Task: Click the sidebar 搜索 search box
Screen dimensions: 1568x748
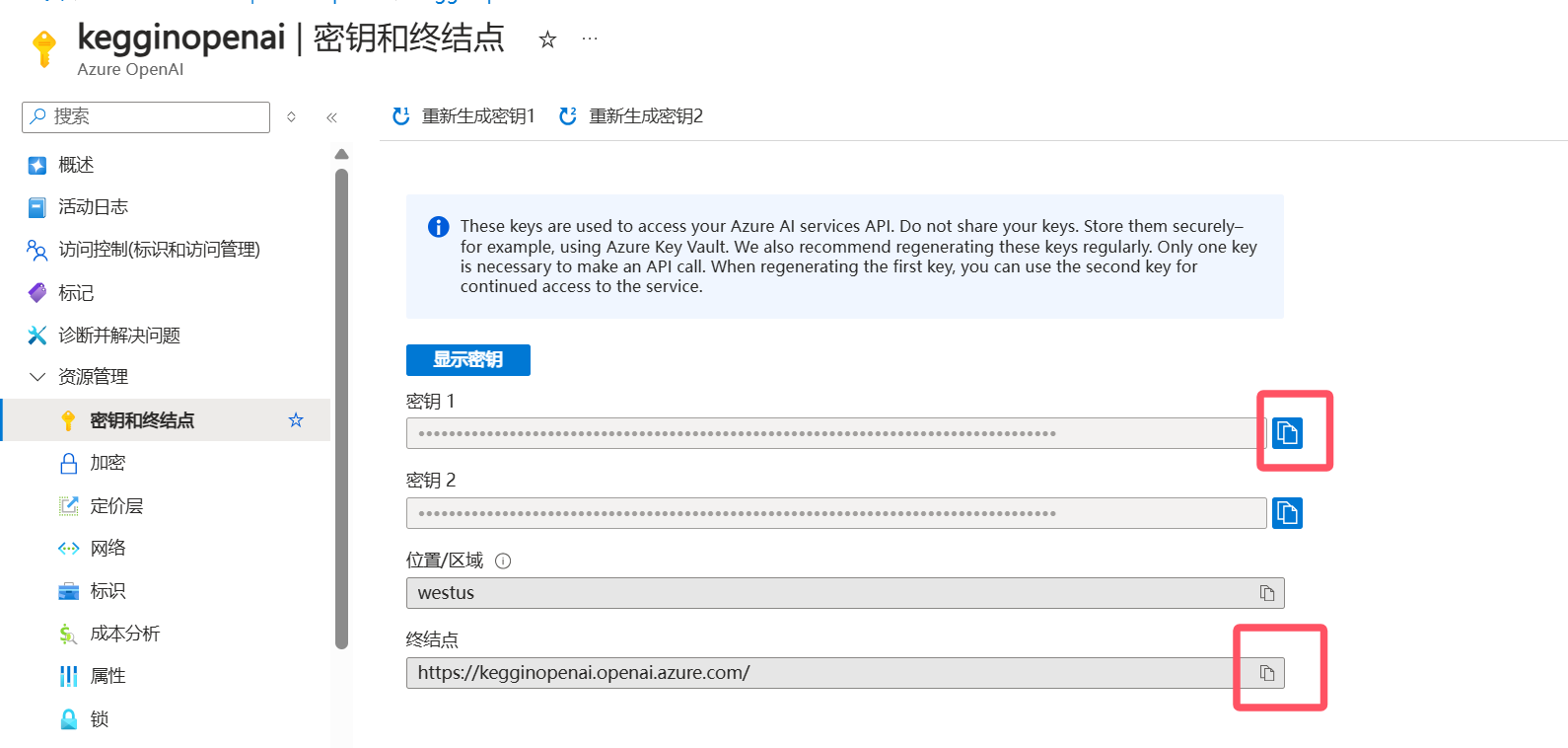Action: 146,117
